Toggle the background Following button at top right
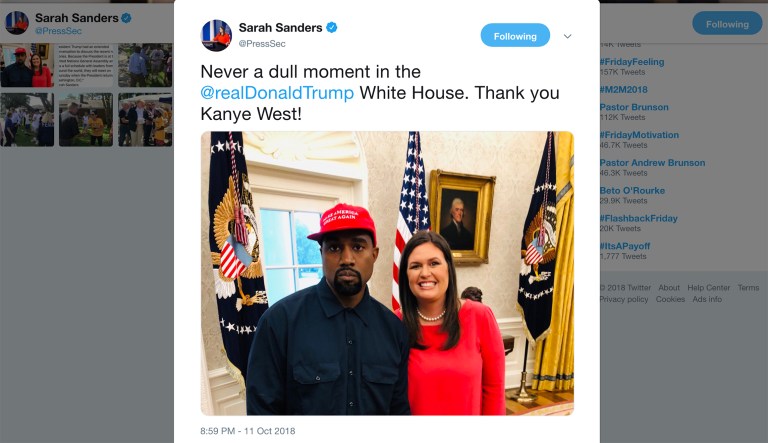The image size is (768, 443). coord(727,24)
